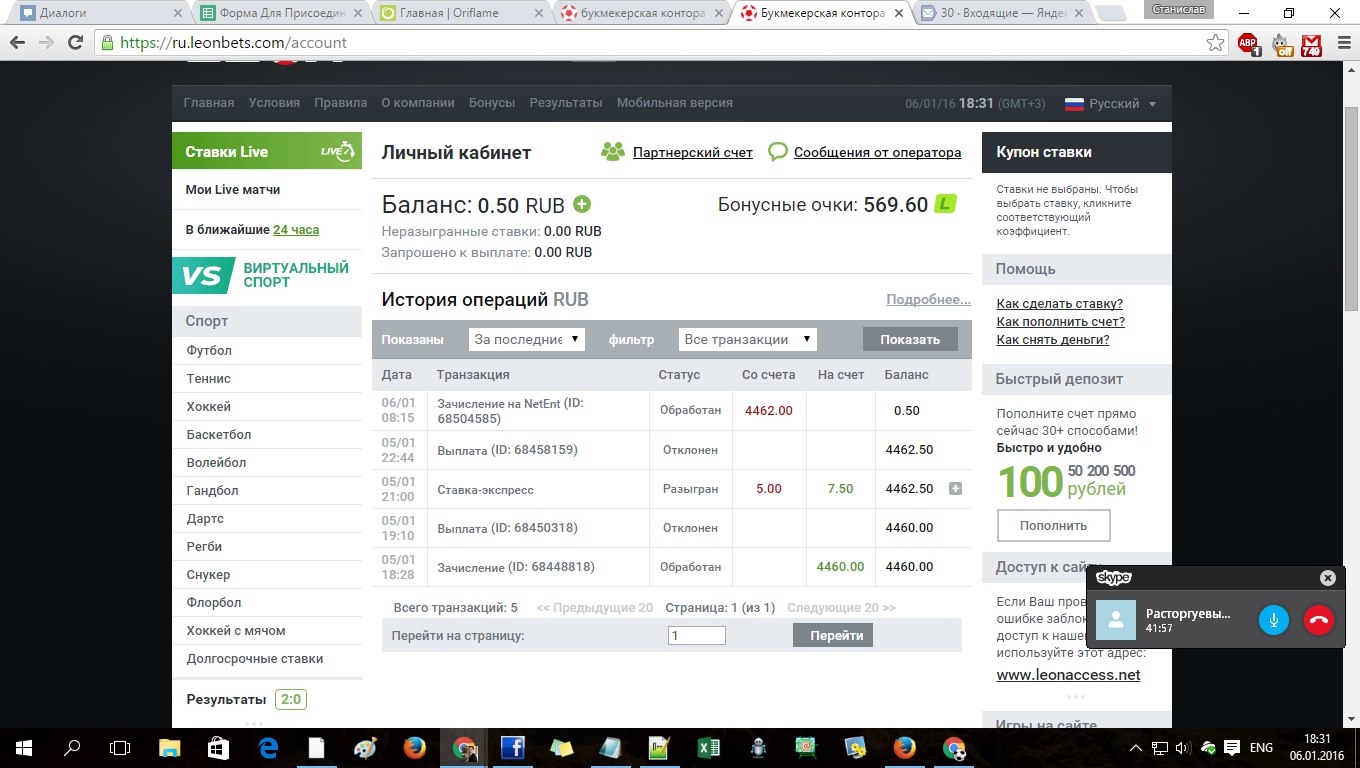Open the Подробнее... link
The height and width of the screenshot is (768, 1360).
[x=928, y=300]
